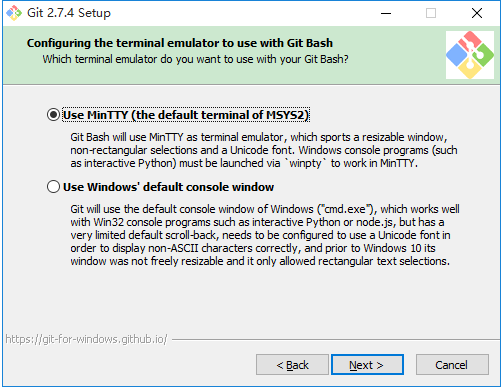
Task: Cancel the Git setup
Action: click(452, 365)
